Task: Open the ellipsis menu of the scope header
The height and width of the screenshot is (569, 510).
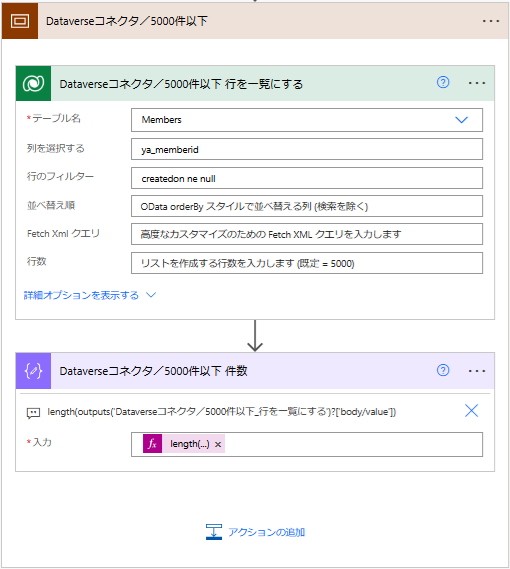Action: click(490, 21)
